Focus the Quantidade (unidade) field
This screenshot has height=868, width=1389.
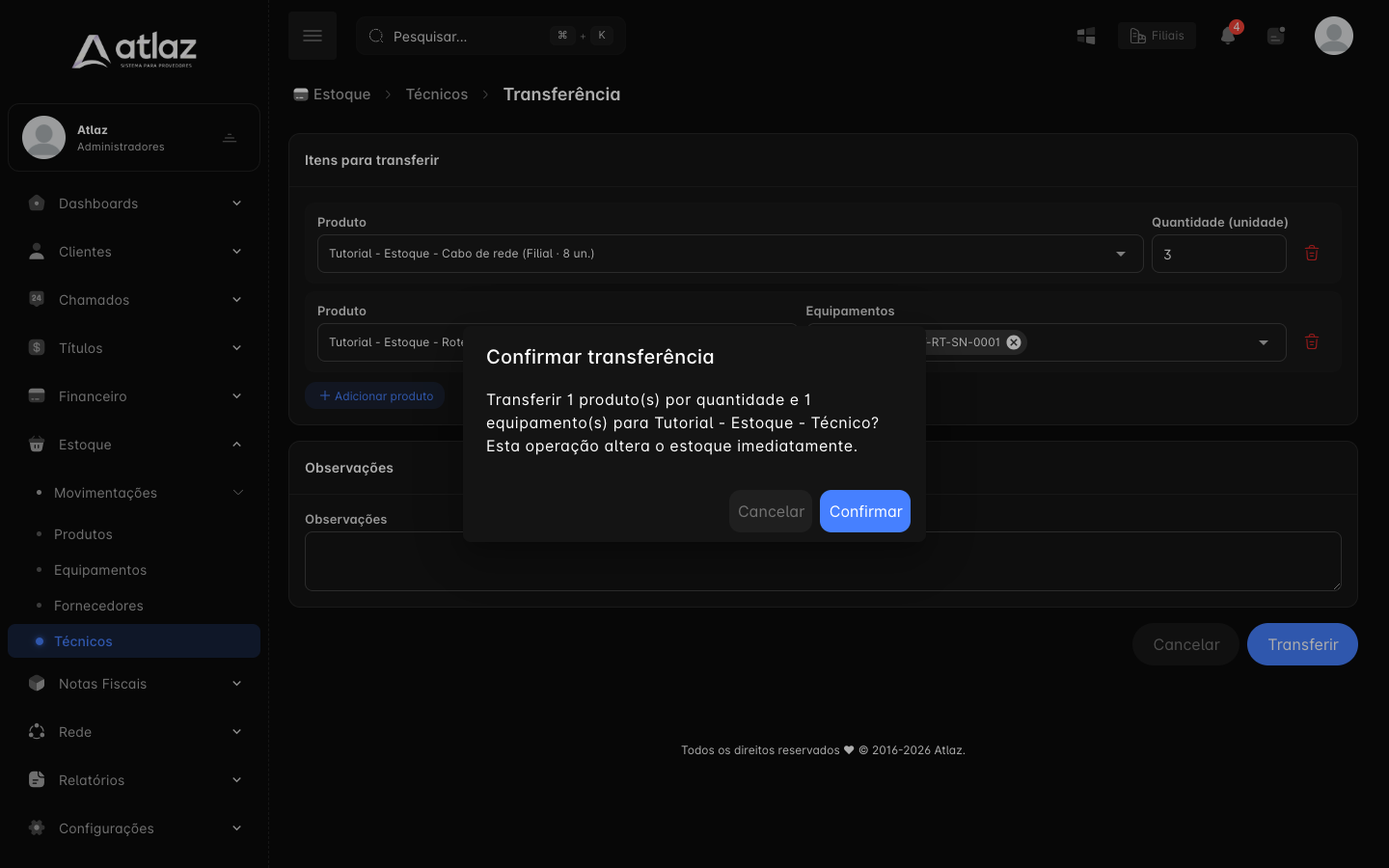(x=1219, y=254)
